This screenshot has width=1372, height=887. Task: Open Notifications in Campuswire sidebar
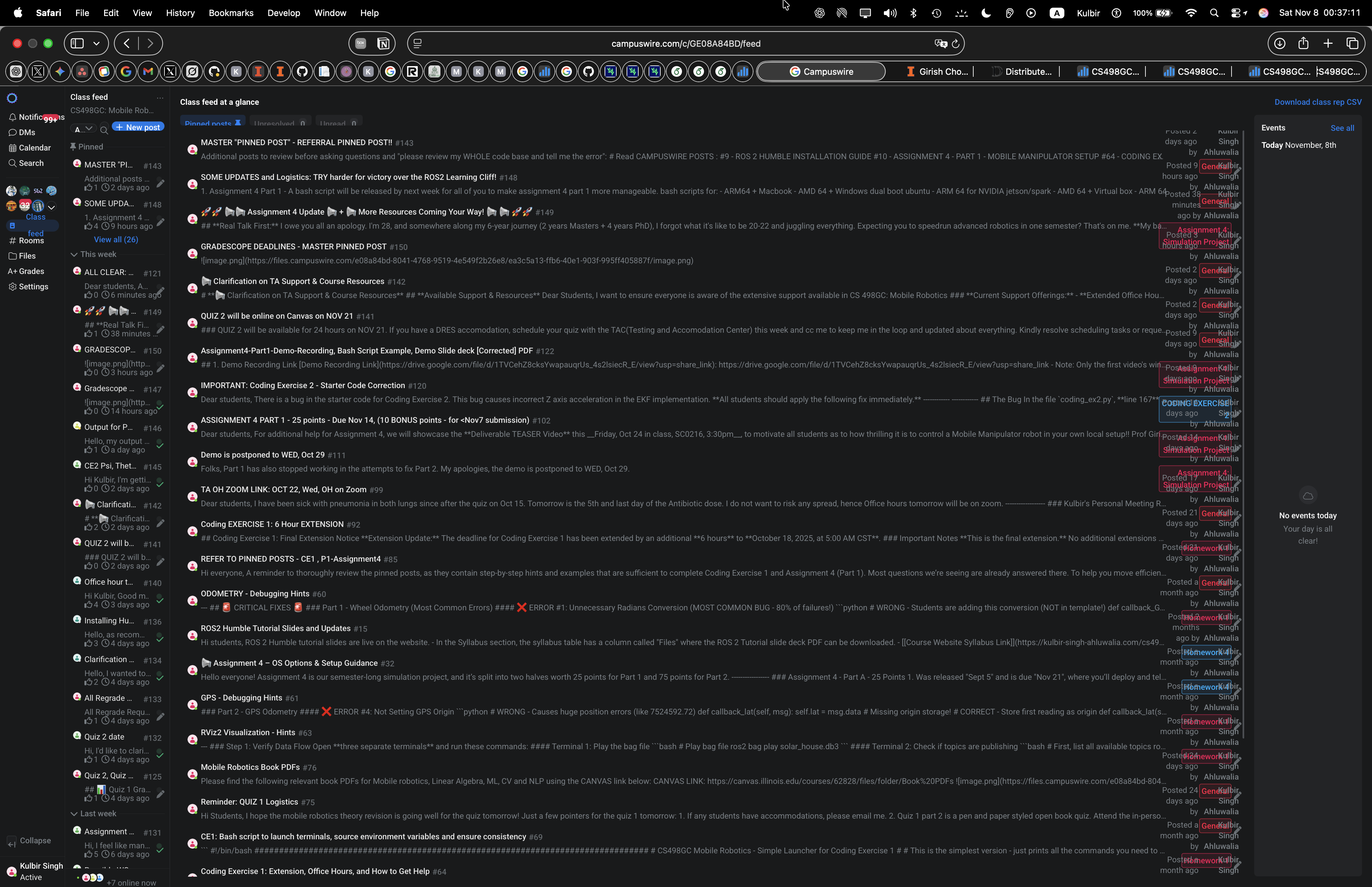(36, 117)
